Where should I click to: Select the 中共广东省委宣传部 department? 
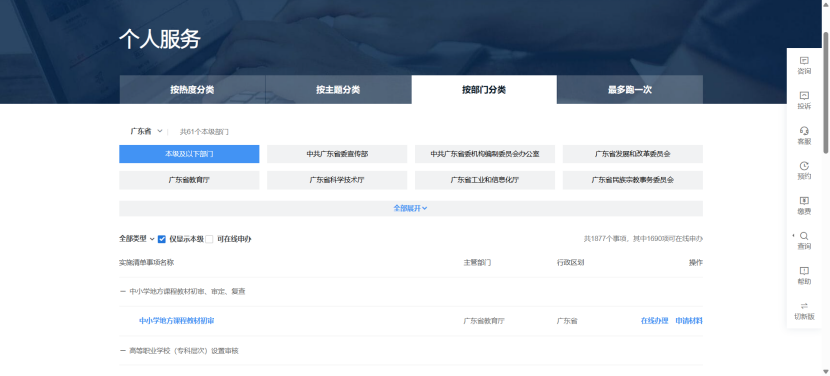click(337, 154)
